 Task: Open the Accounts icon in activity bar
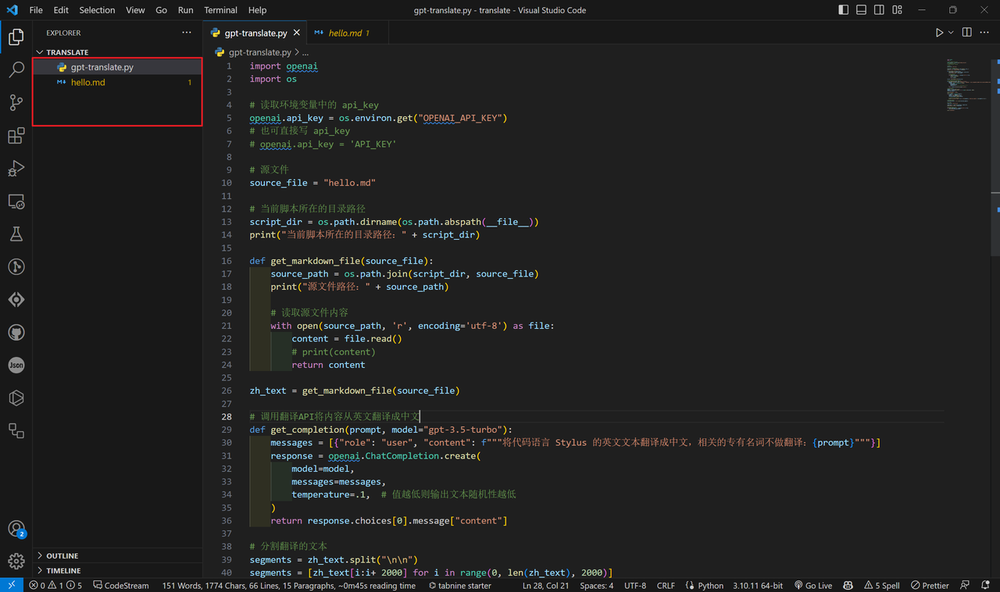[x=16, y=529]
